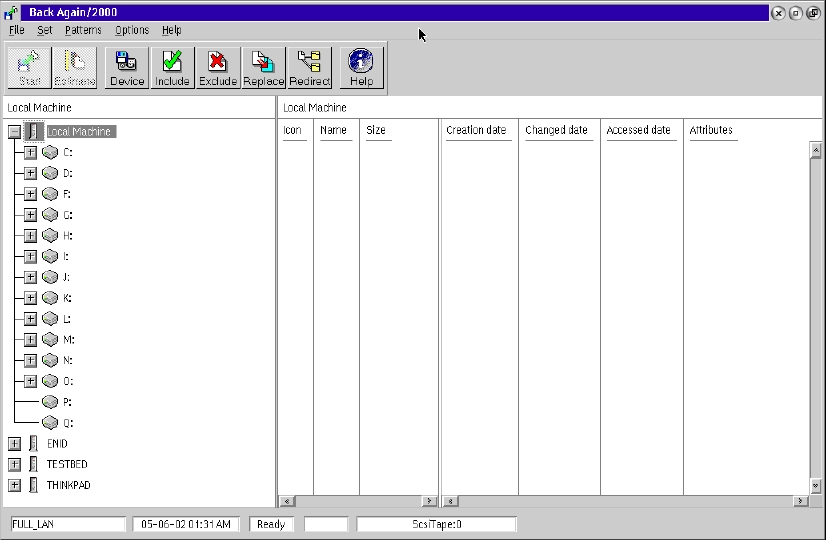Select the F: drive icon
This screenshot has height=540, width=826.
point(50,194)
